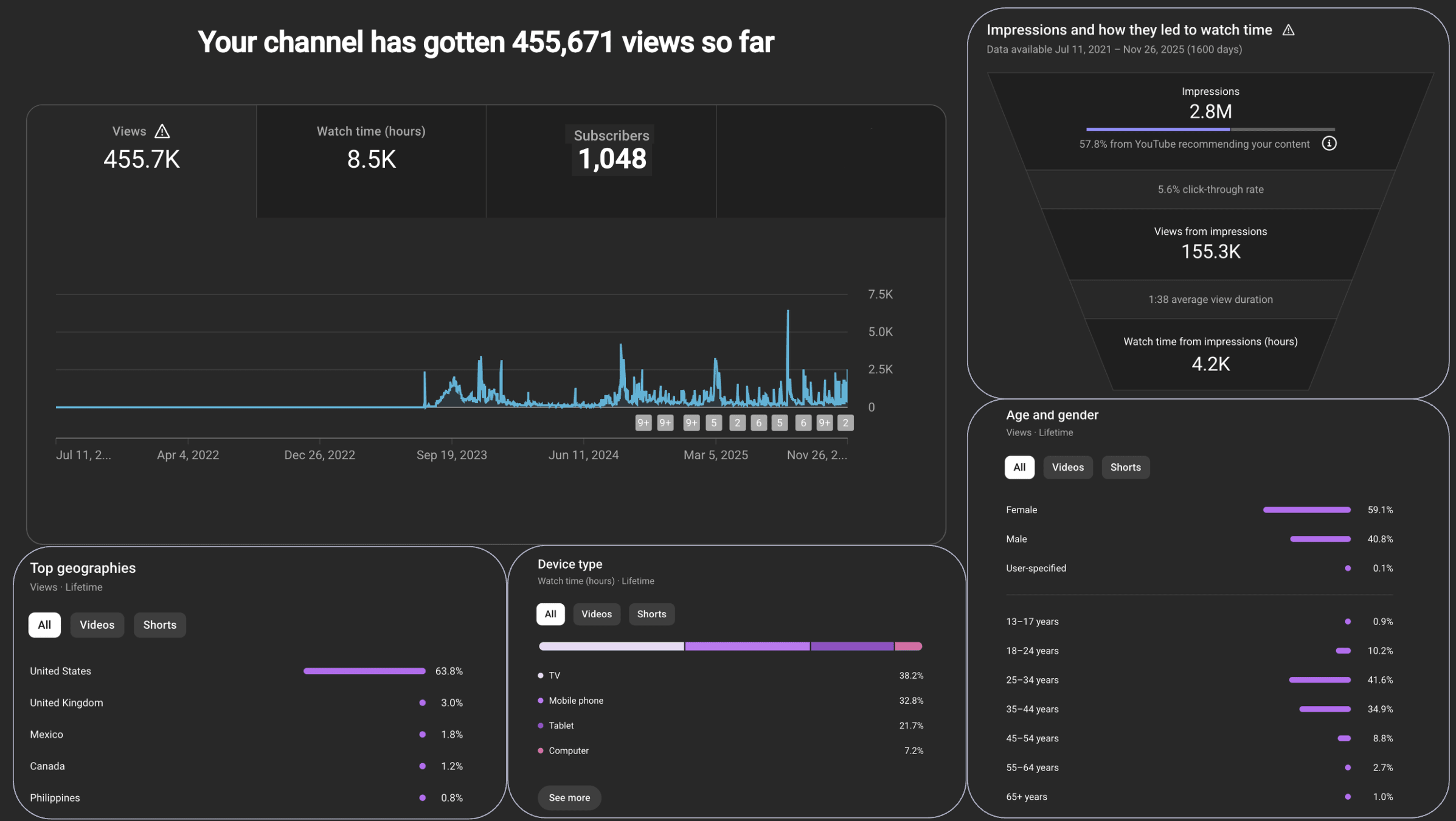Click the Mar 5, 2025 axis label

715,455
